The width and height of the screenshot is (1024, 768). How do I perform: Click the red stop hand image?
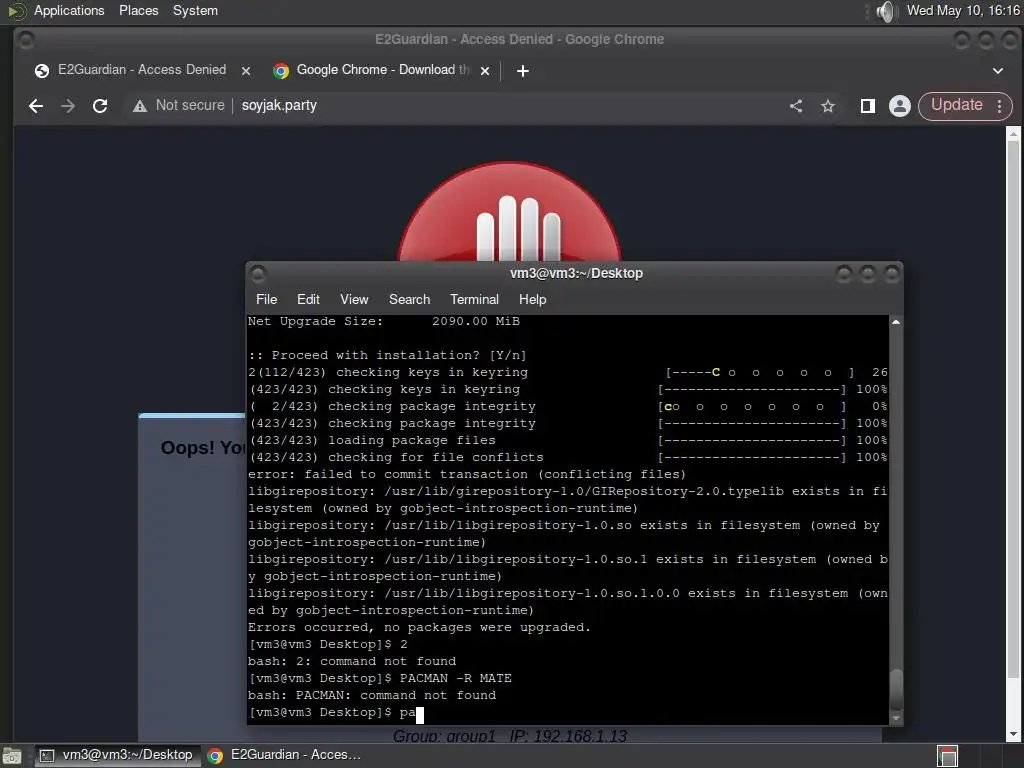pyautogui.click(x=509, y=212)
